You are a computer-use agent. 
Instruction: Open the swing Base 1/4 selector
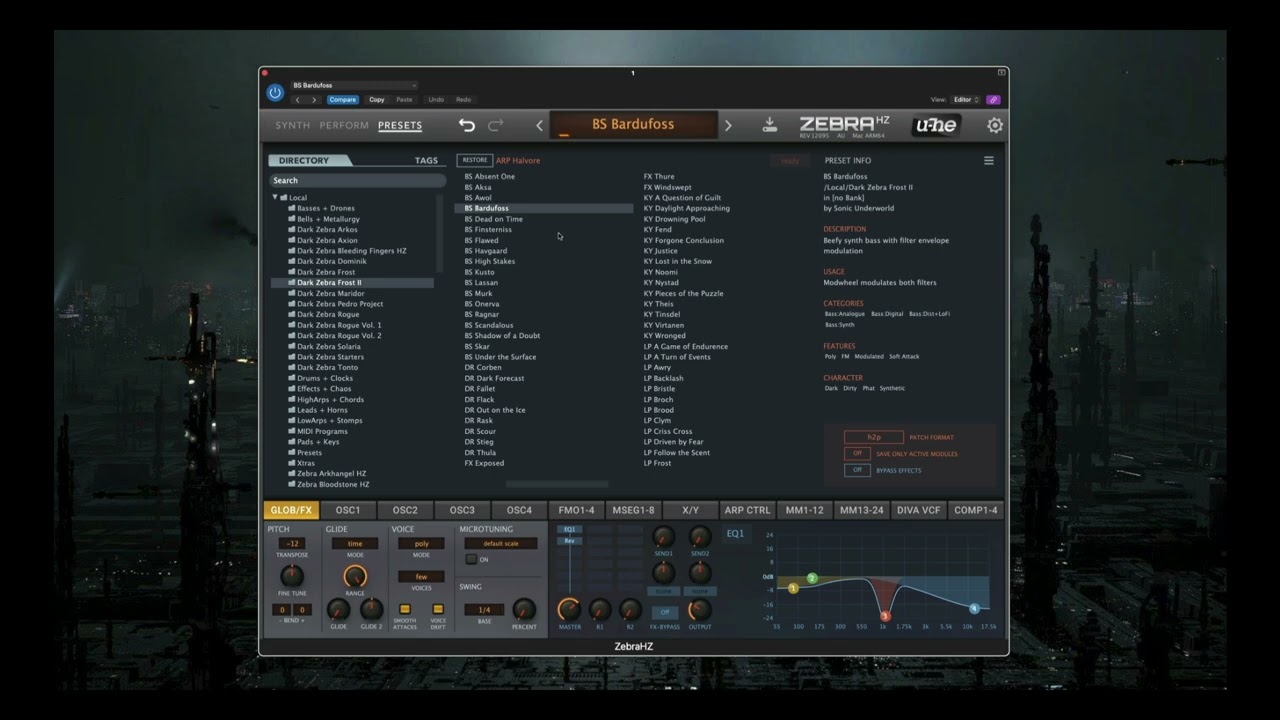[484, 610]
